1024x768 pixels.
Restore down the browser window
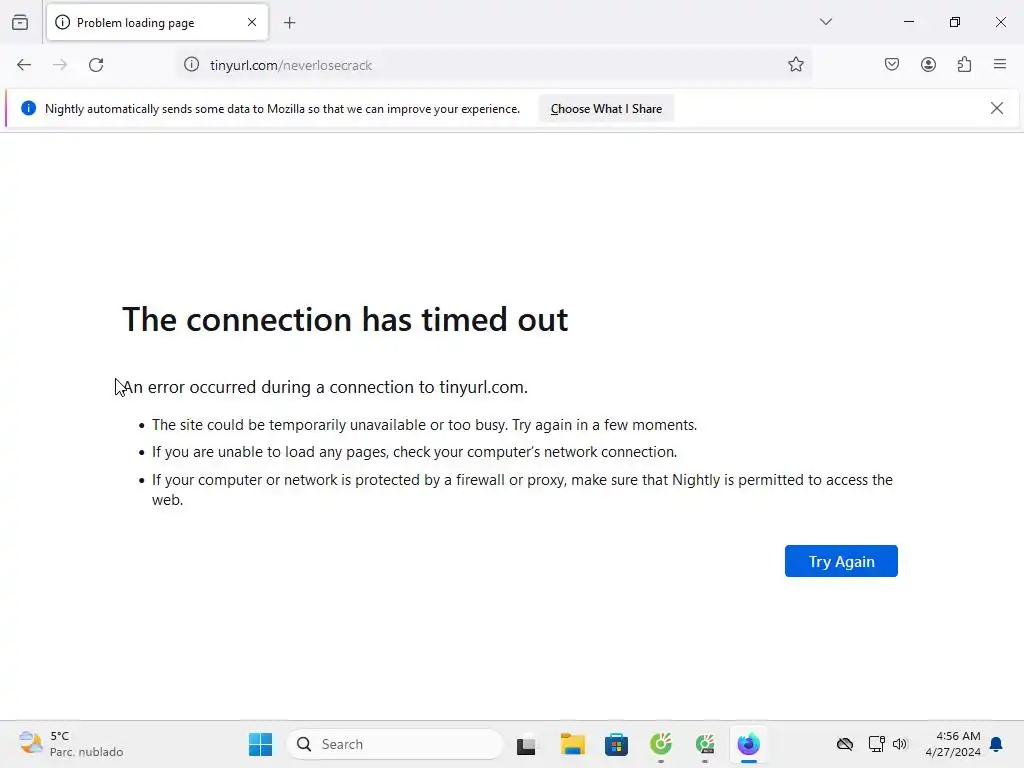(x=955, y=22)
